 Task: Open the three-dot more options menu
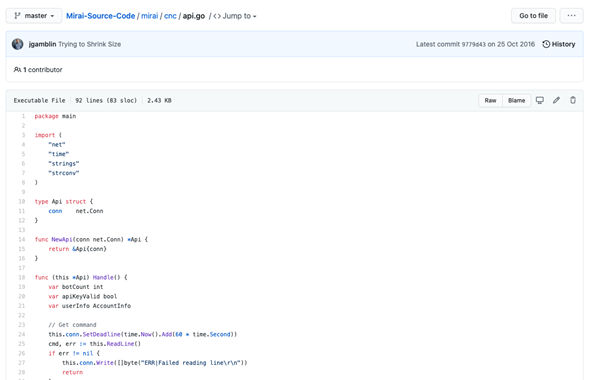coord(571,16)
